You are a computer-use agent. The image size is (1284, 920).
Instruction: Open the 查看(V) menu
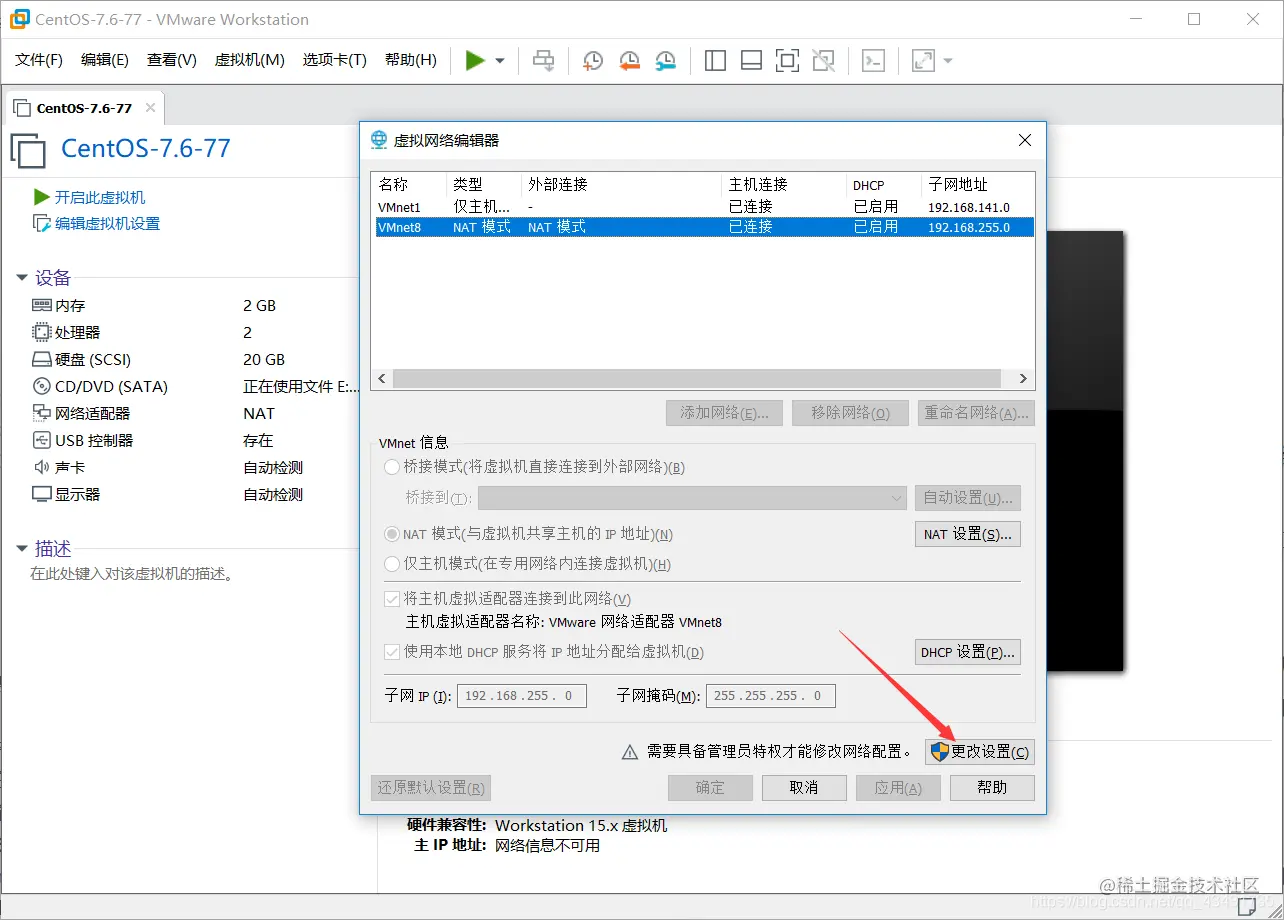click(x=172, y=60)
